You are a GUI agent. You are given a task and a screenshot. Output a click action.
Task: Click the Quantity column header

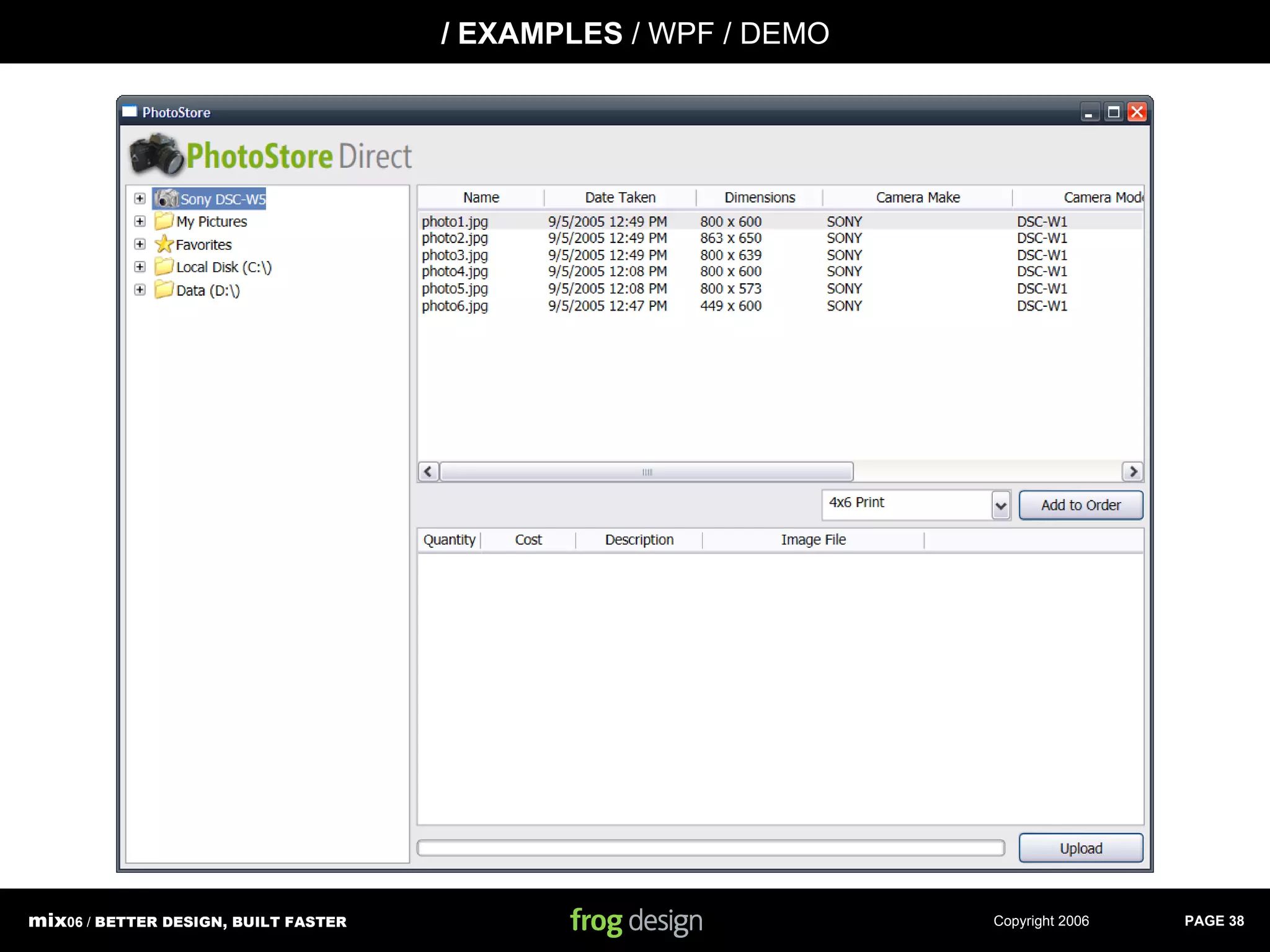pyautogui.click(x=449, y=540)
